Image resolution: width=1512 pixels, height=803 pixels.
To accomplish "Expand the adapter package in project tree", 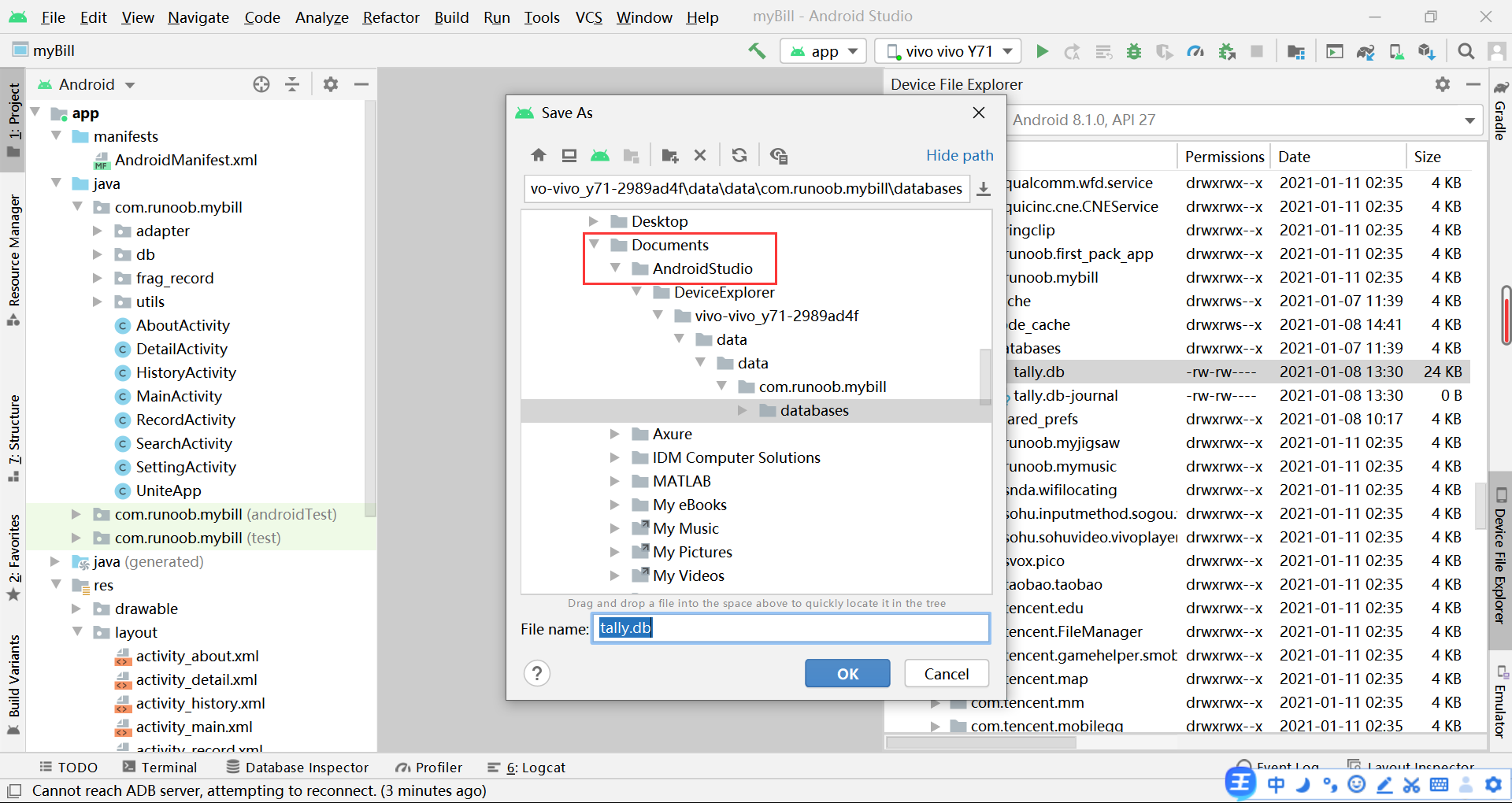I will click(98, 231).
